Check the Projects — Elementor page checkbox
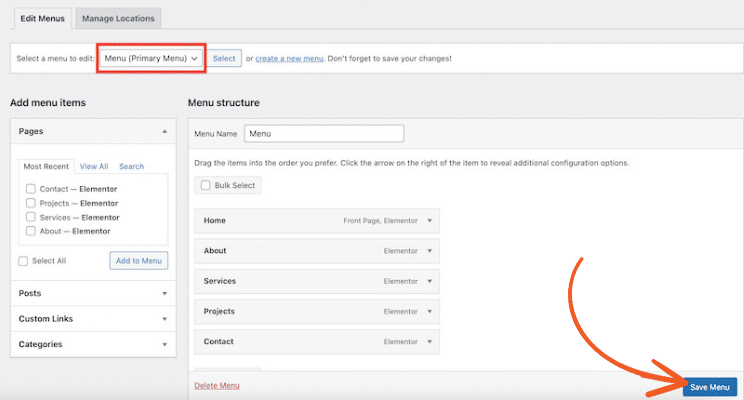 (31, 203)
